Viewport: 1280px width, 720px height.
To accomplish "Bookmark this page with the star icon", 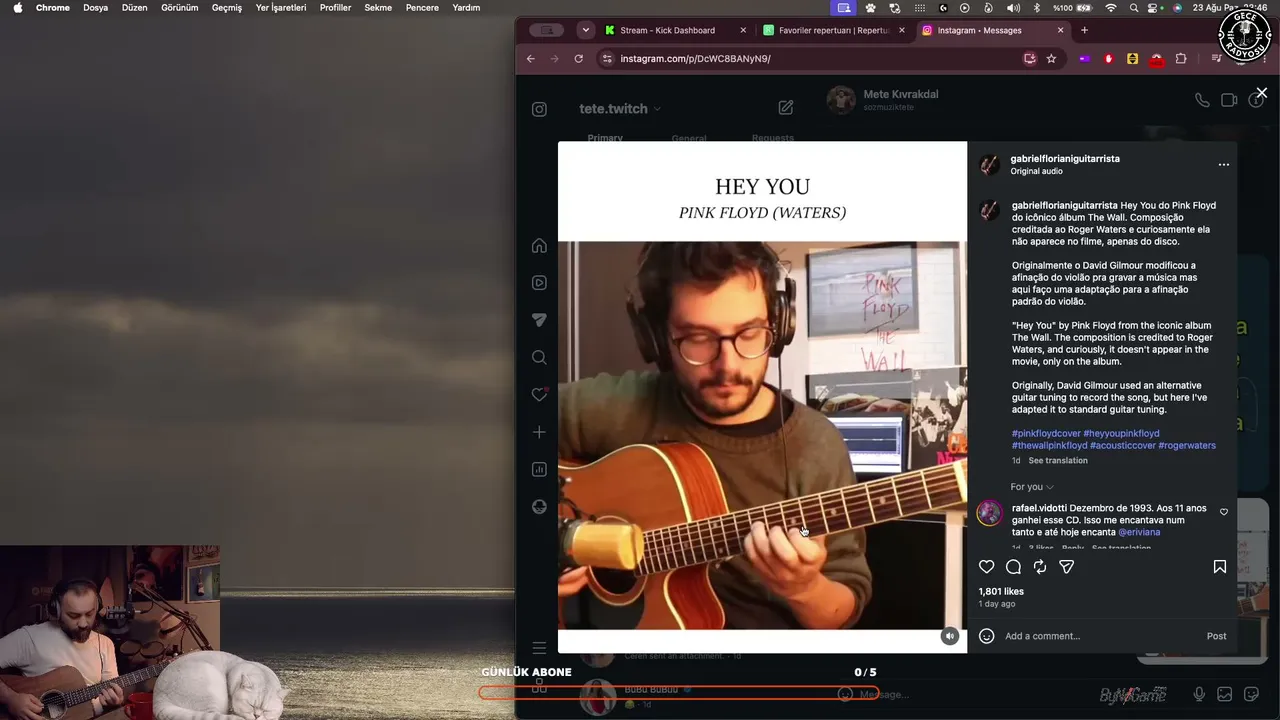I will (1051, 59).
